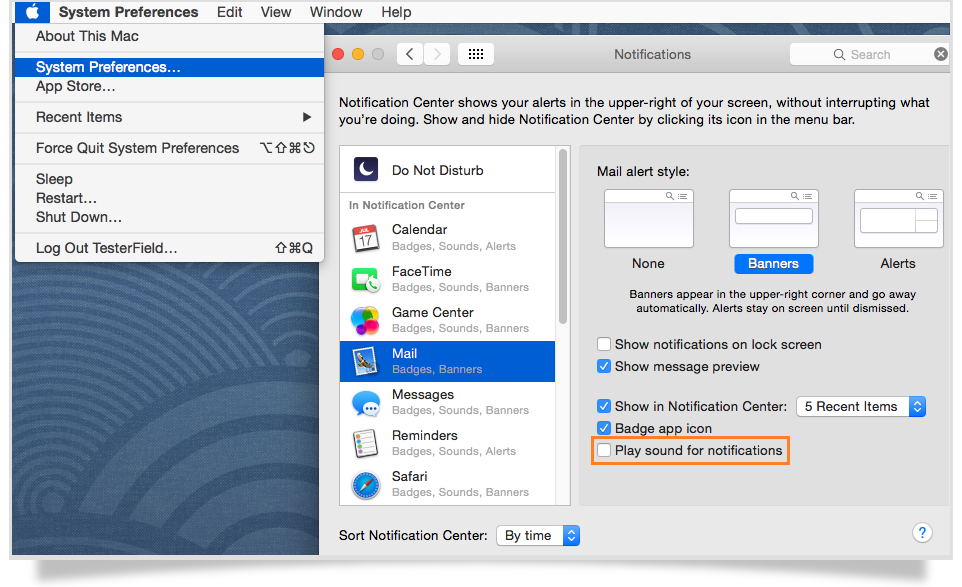Open the View menu
Screen dimensions: 962x587
pos(275,12)
